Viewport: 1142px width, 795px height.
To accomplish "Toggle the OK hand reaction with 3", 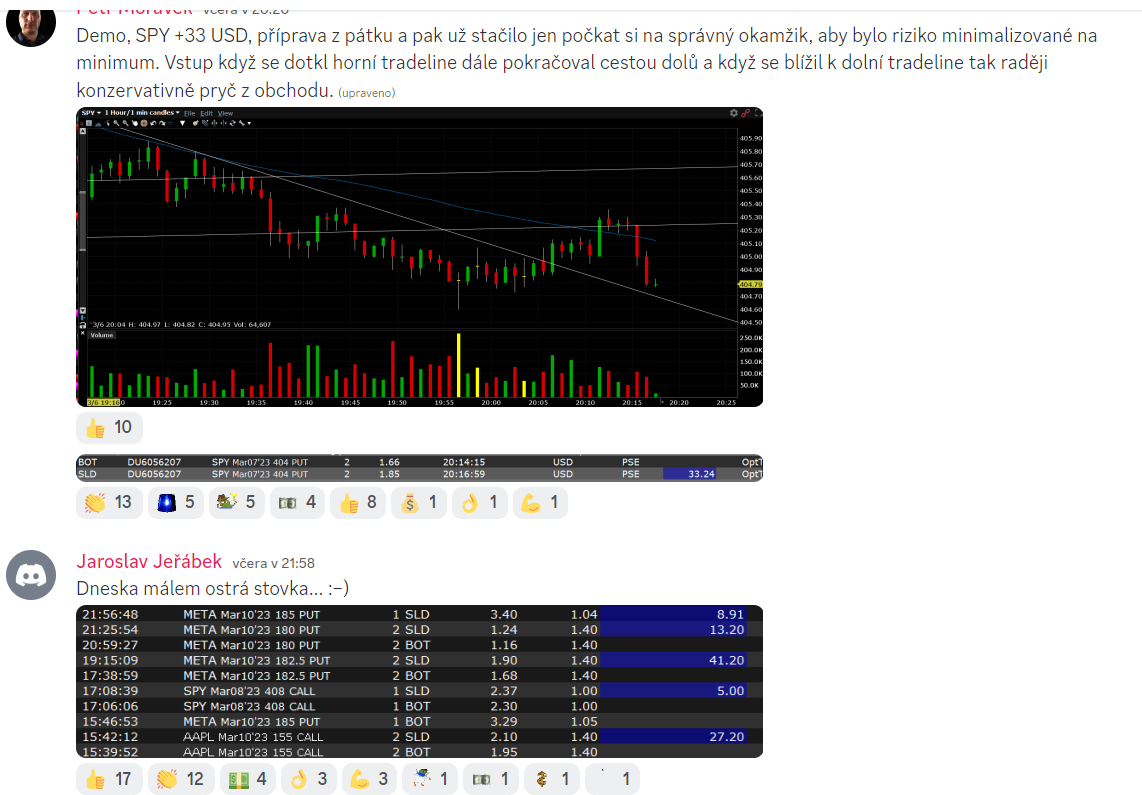I will (309, 779).
